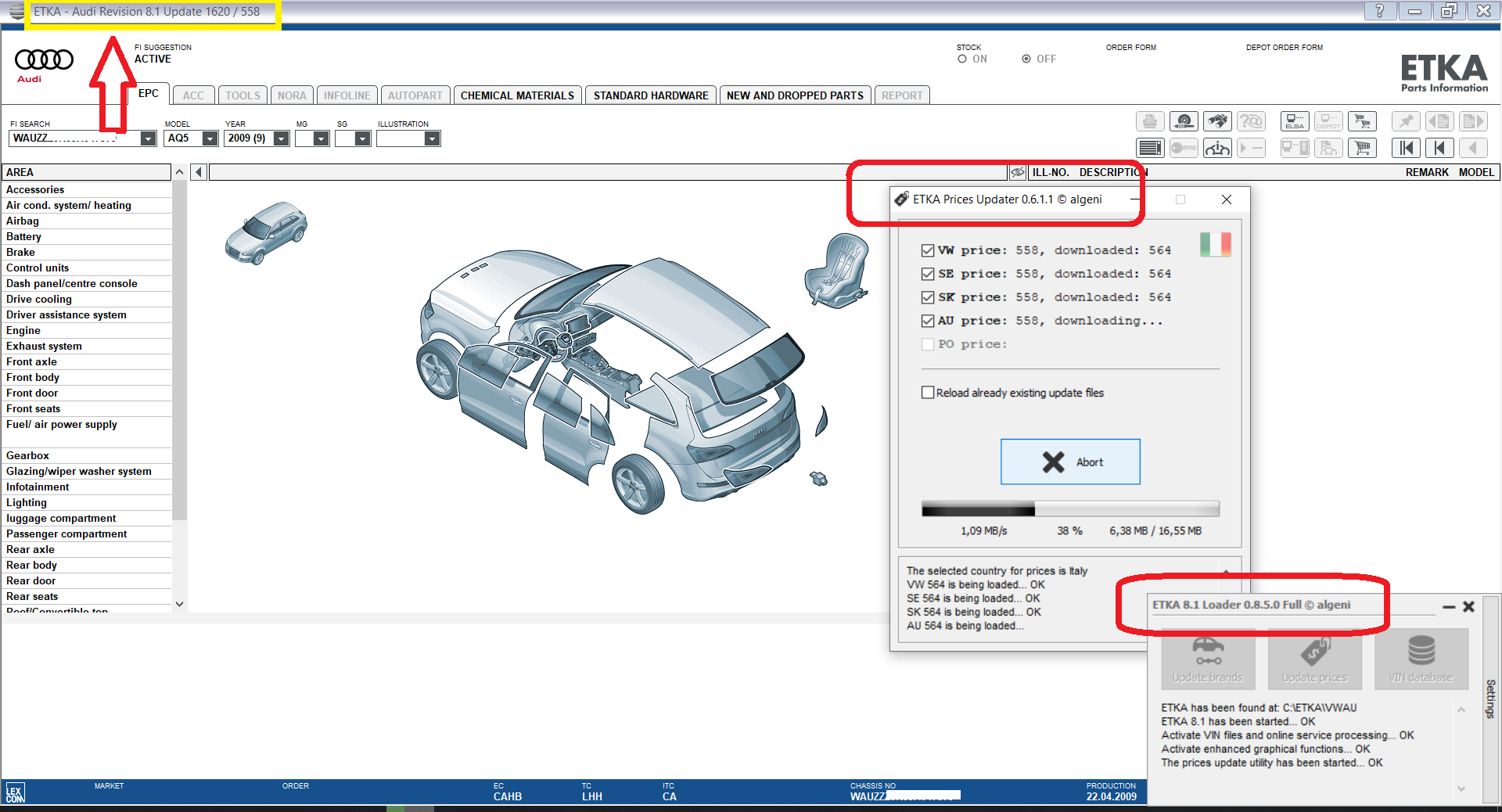The image size is (1502, 812).
Task: Open the YEAR 2009 dropdown
Action: click(282, 138)
